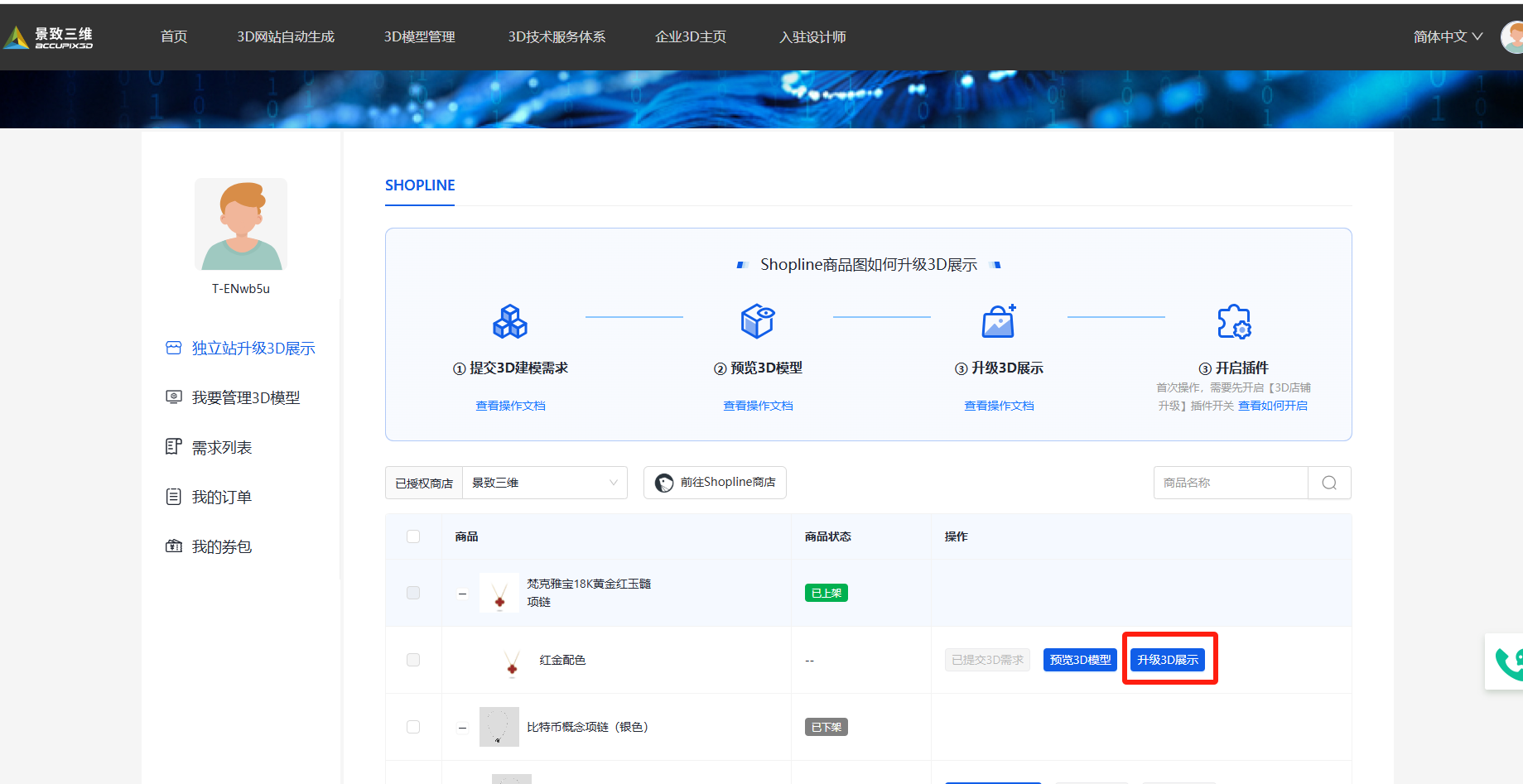Viewport: 1523px width, 784px height.
Task: Click the 商品 column header
Action: point(466,536)
